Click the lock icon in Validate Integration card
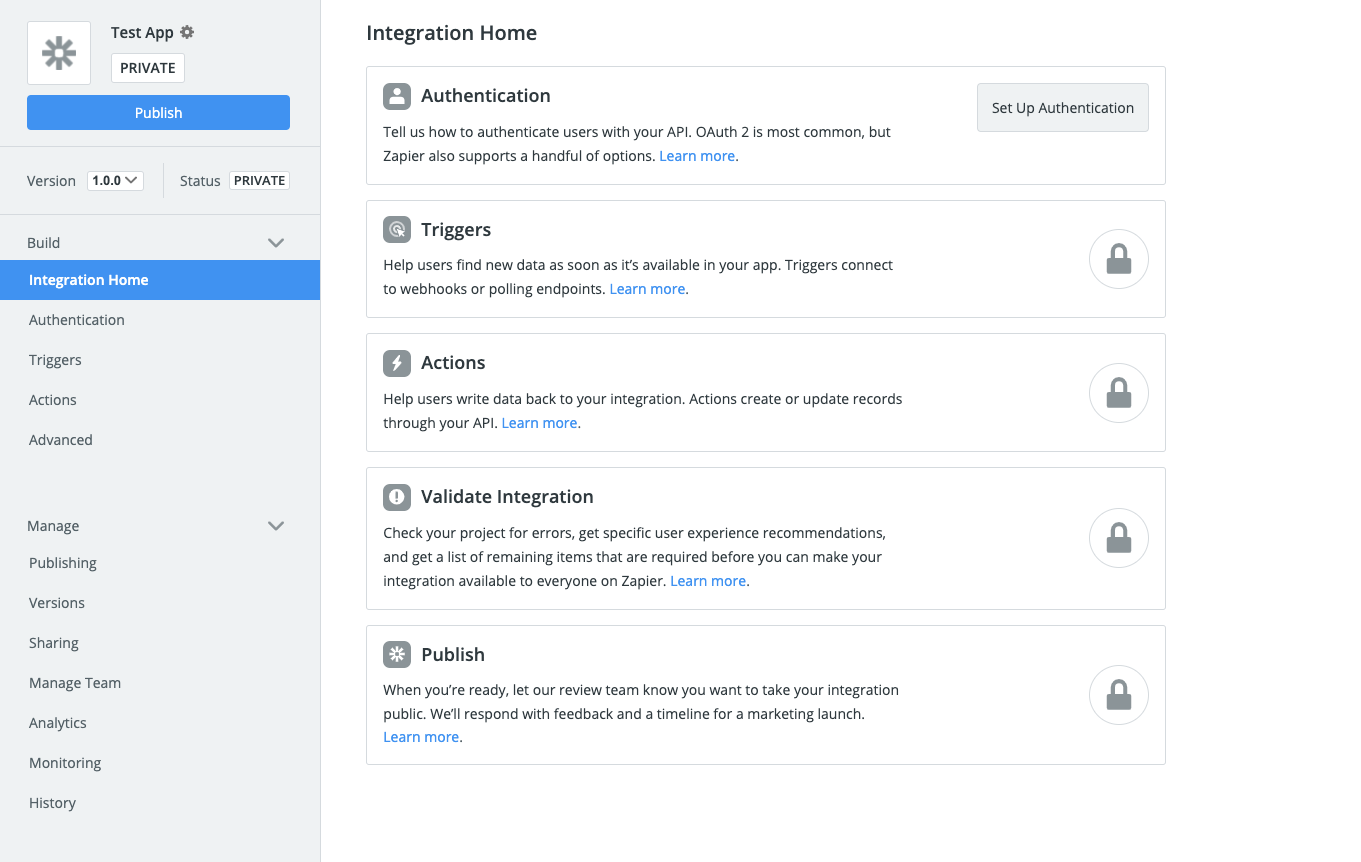Viewport: 1361px width, 862px height. [x=1118, y=539]
